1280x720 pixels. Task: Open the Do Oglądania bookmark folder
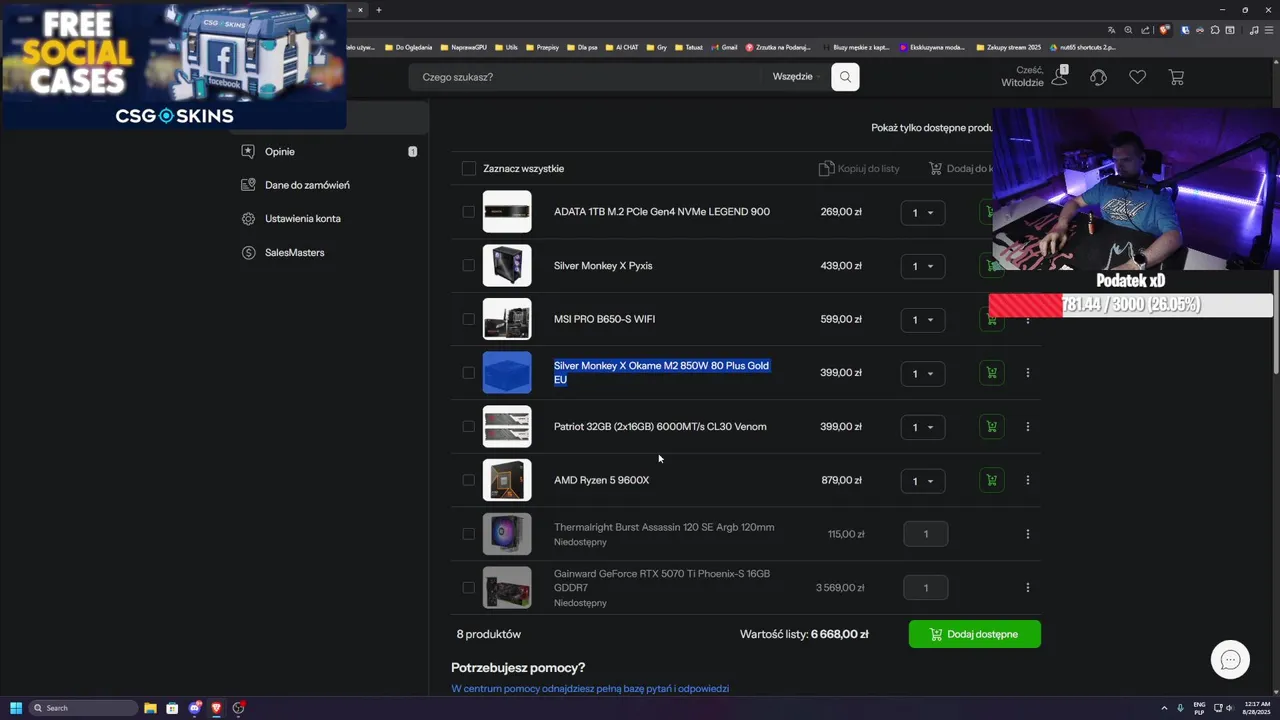(409, 47)
